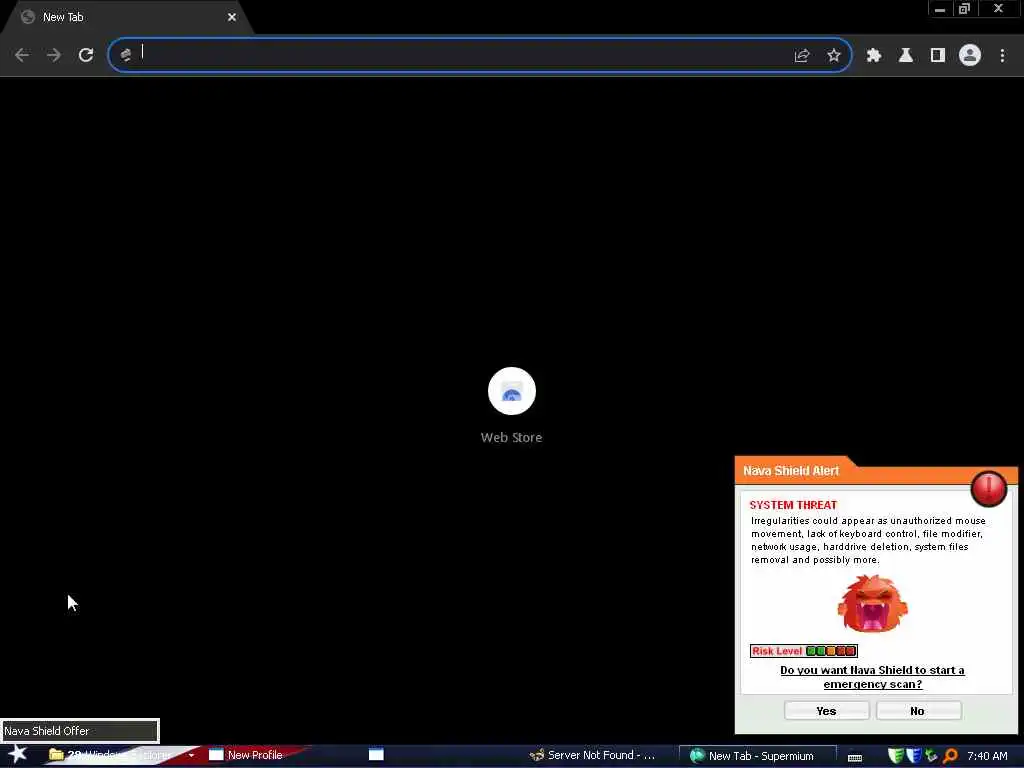Switch to New Tab - Supermium taskbar item
Viewport: 1024px width, 768px height.
758,756
